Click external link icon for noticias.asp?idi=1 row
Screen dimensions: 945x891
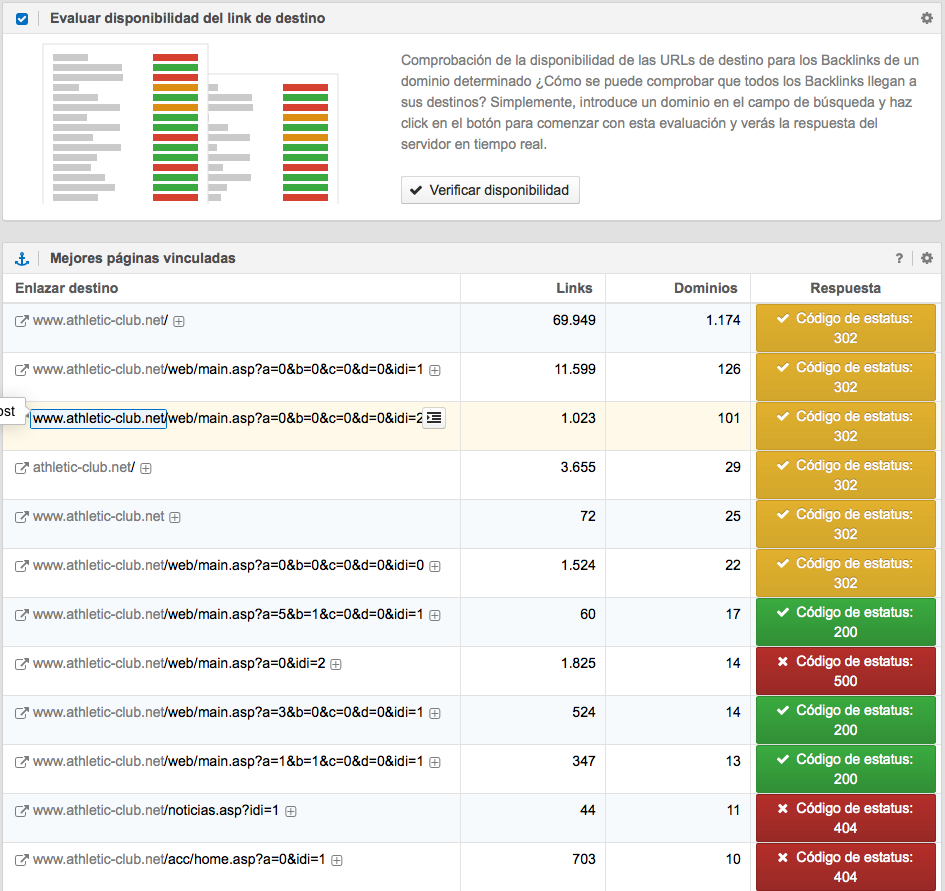[x=22, y=811]
